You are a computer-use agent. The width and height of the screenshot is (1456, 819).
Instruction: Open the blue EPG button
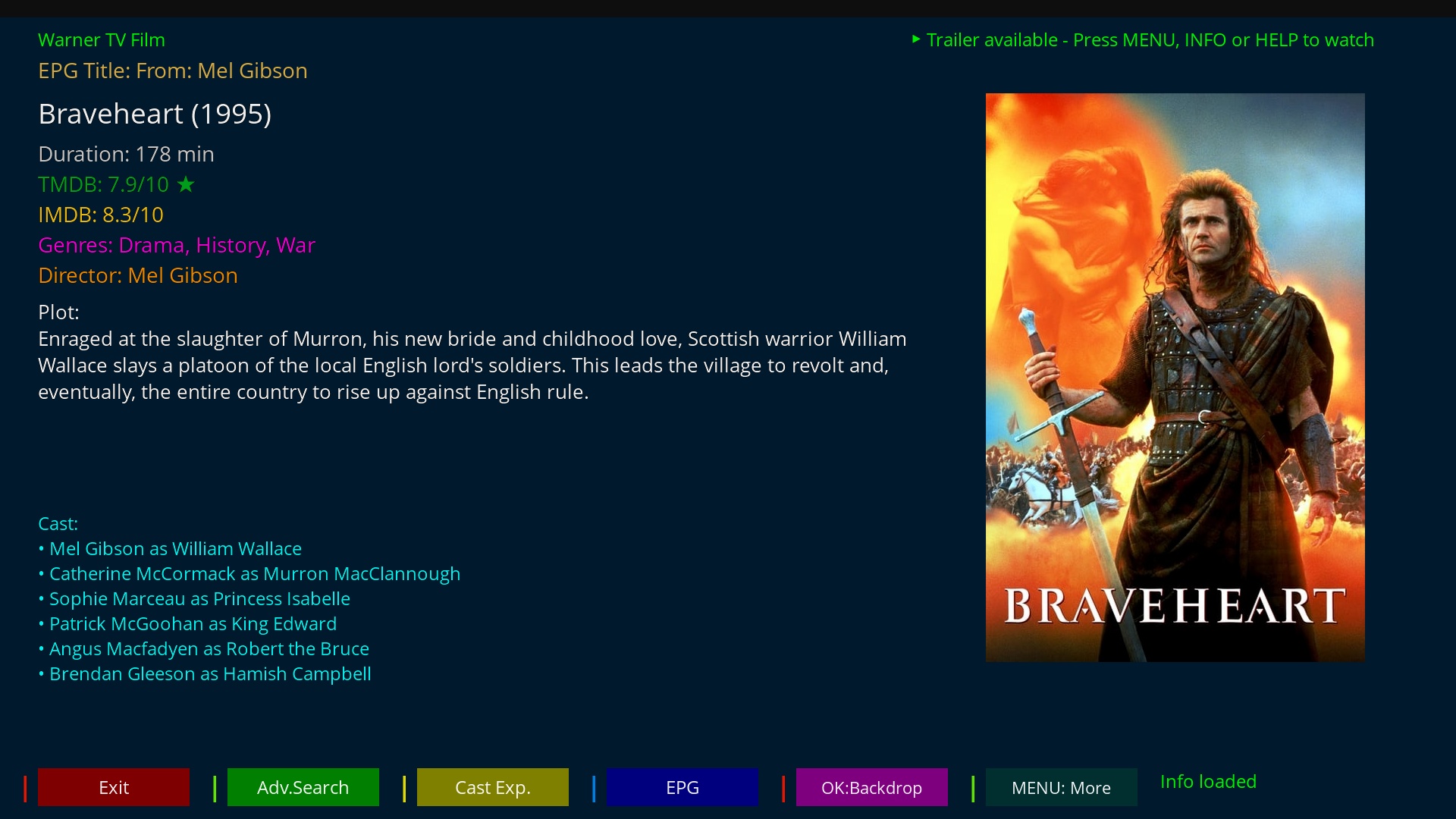coord(682,787)
